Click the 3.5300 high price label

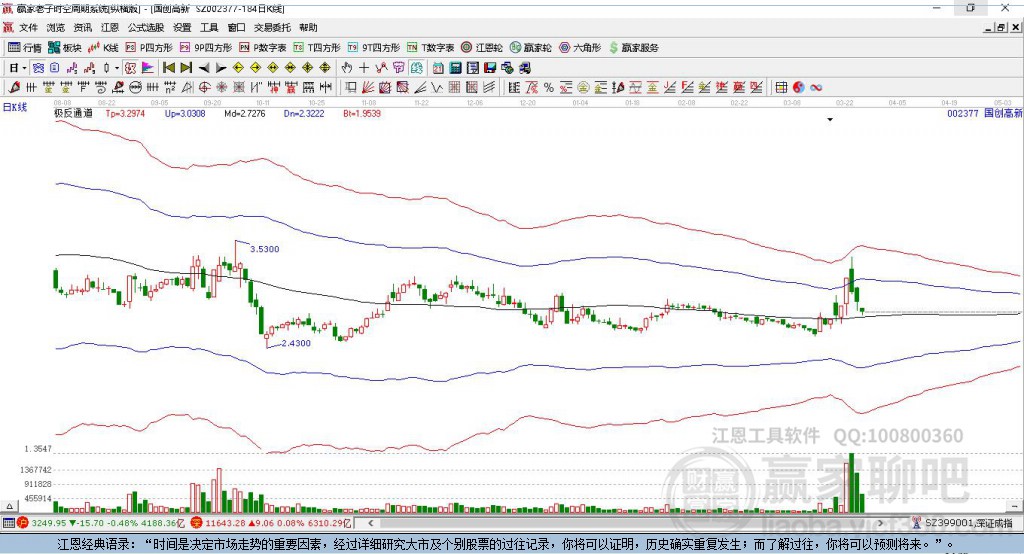[x=264, y=249]
